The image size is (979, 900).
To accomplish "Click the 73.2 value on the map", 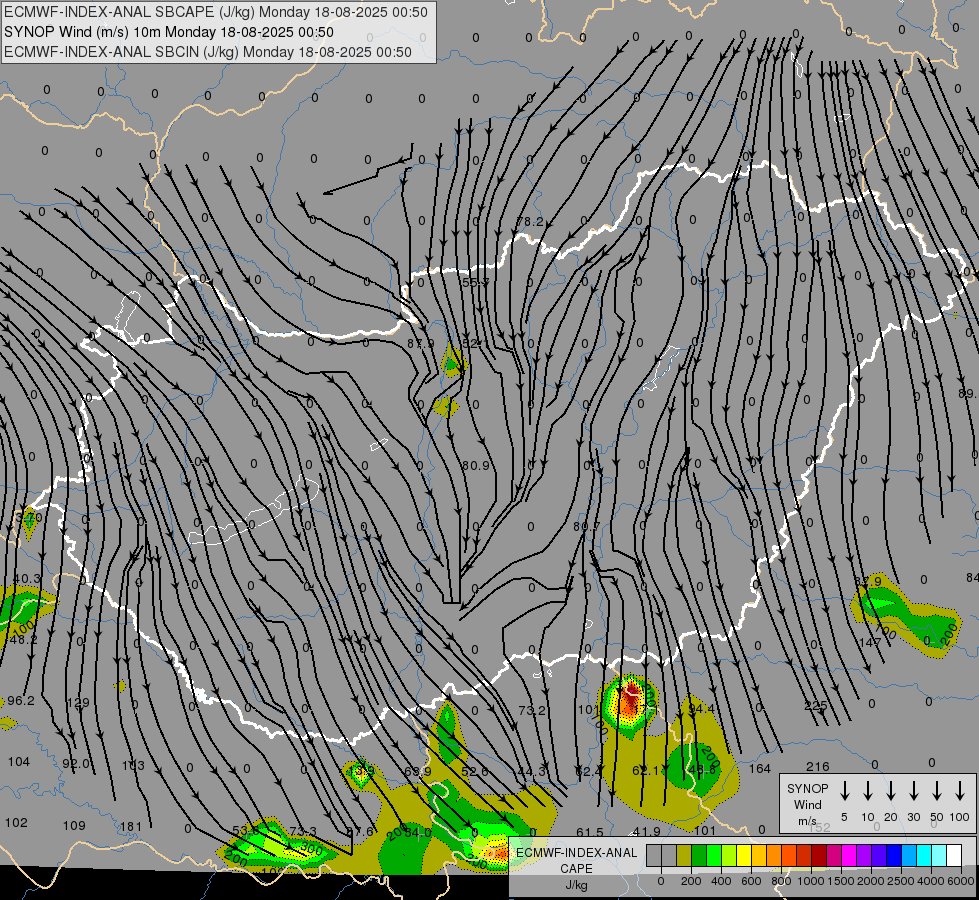I will click(x=532, y=710).
